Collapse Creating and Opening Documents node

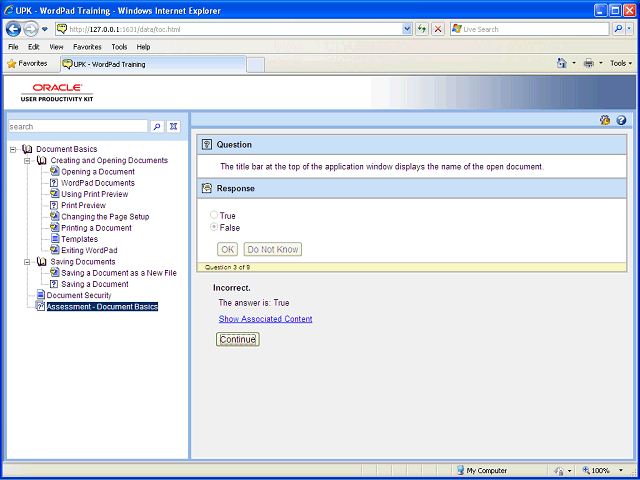point(27,161)
